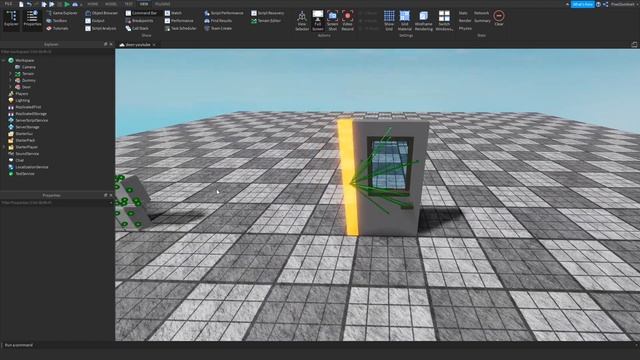Expand the StarterPlayer node
This screenshot has height=360, width=640.
(x=4, y=147)
